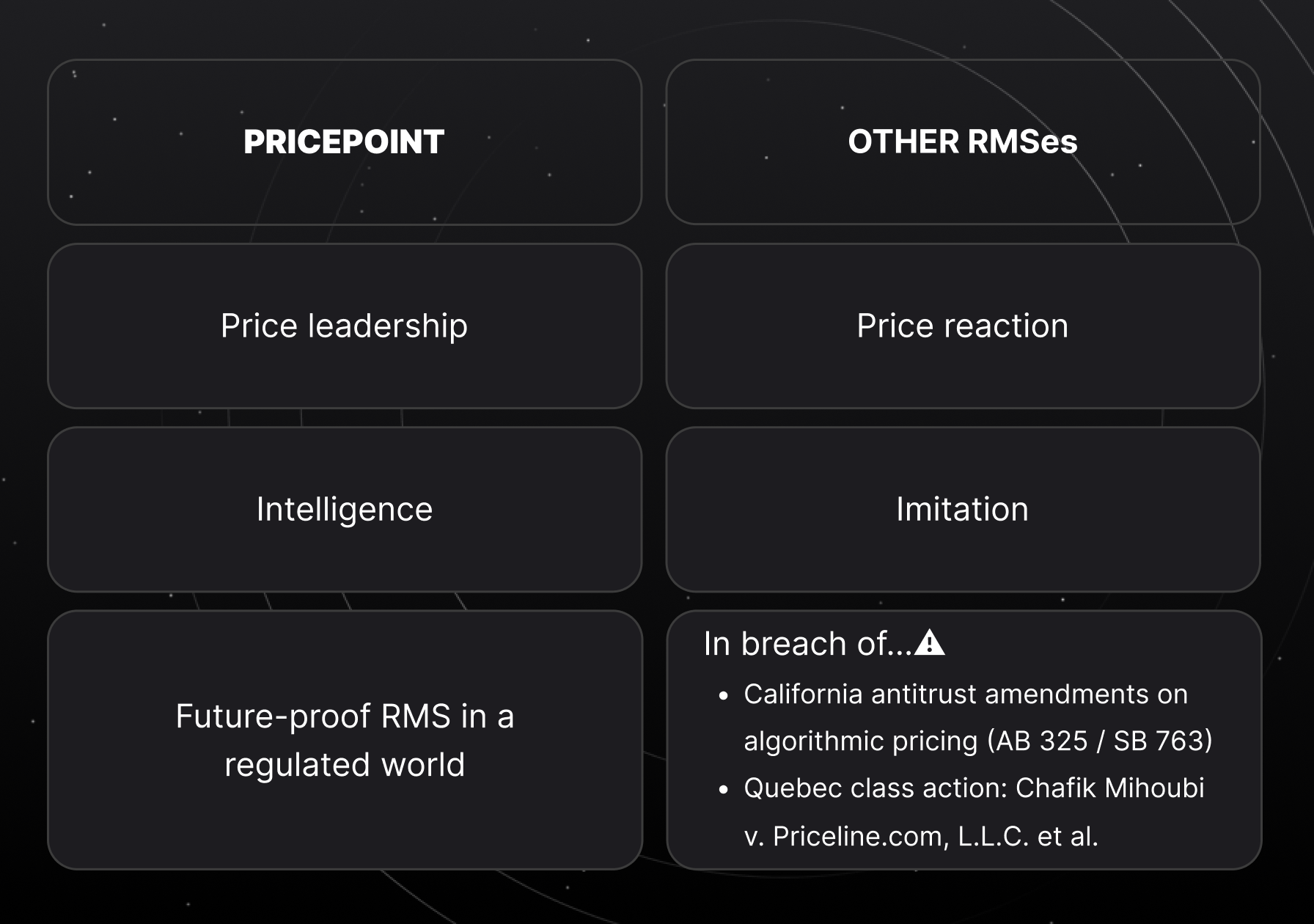
Task: Select the Imitation card
Action: point(963,509)
